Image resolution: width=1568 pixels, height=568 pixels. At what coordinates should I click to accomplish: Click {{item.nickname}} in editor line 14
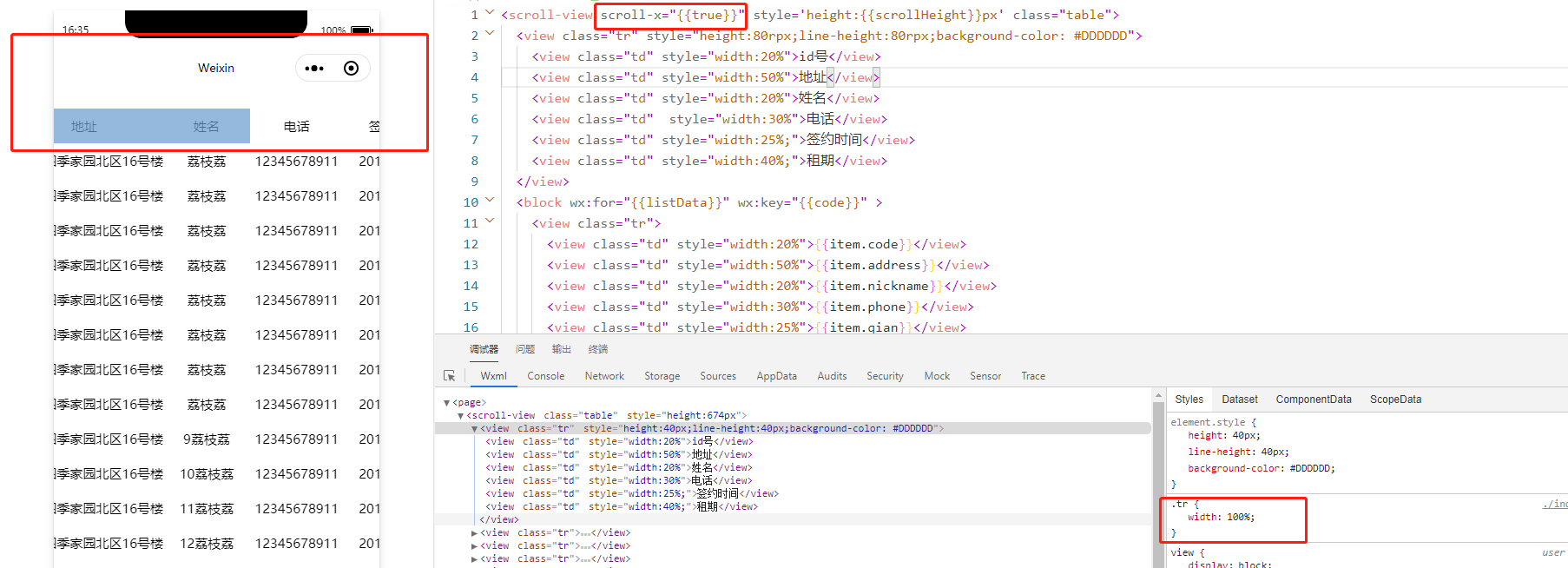pyautogui.click(x=879, y=286)
